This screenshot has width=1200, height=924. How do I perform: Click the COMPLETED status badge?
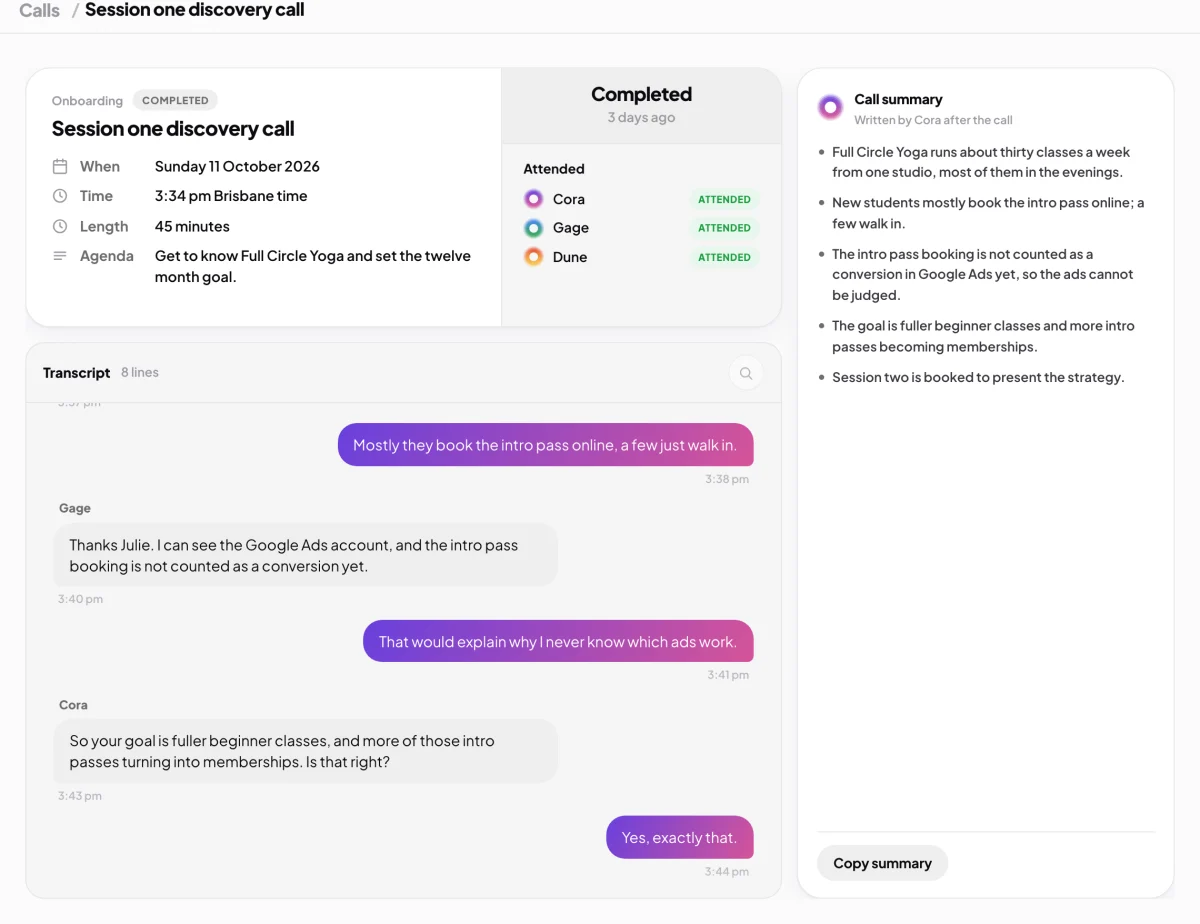tap(175, 100)
